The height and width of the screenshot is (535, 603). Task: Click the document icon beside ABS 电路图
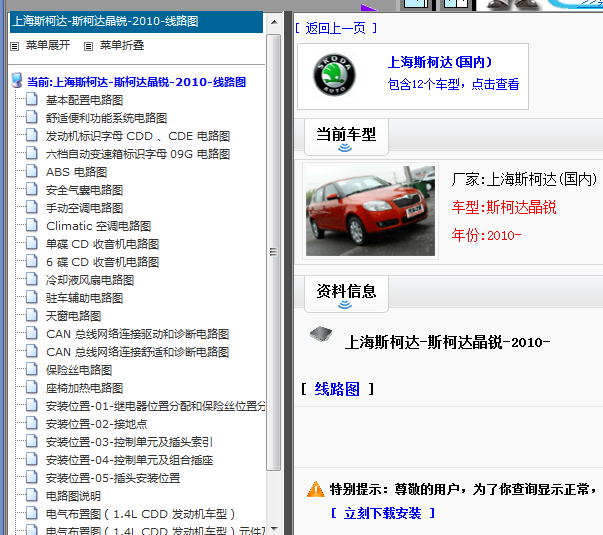32,171
